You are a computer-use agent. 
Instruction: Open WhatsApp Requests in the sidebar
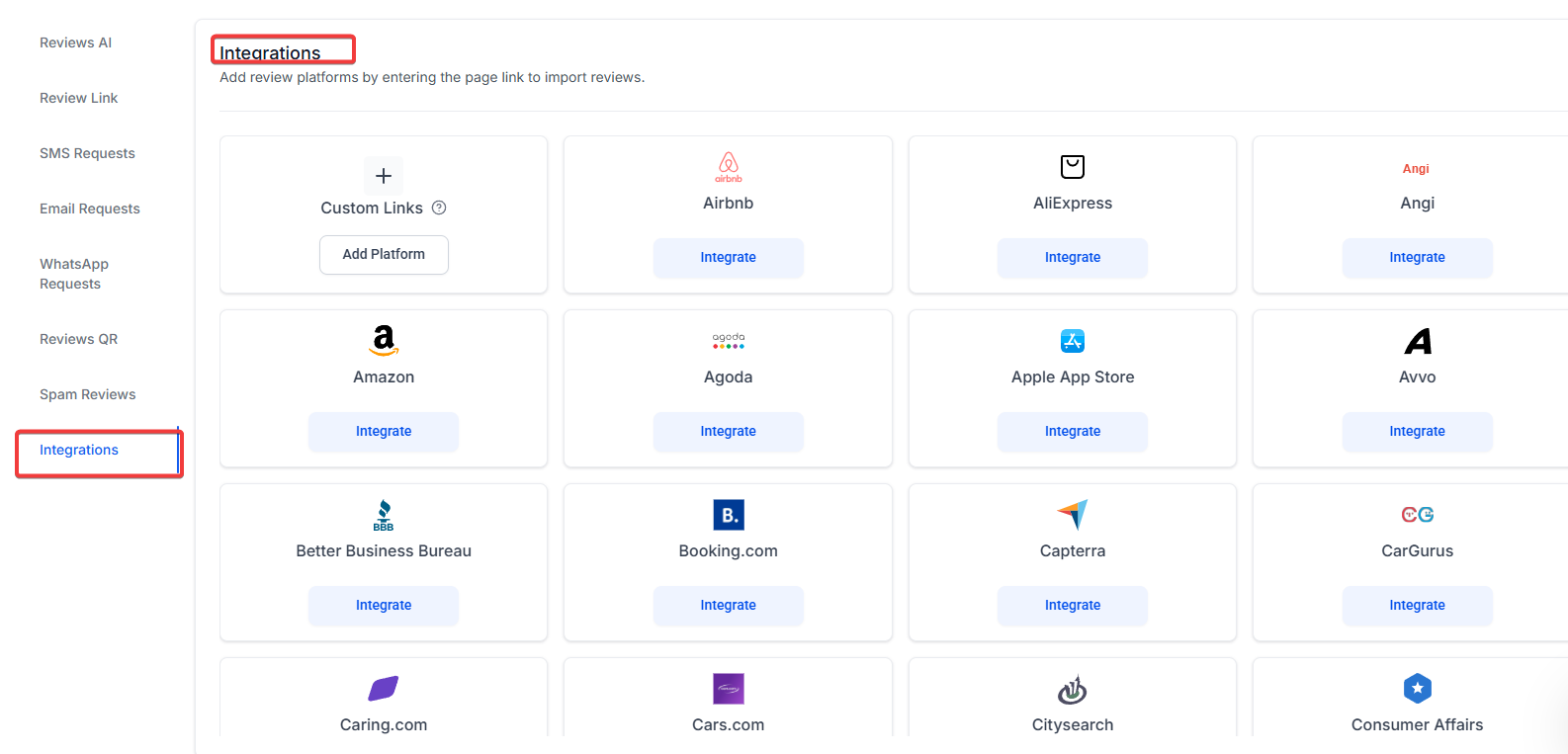pyautogui.click(x=74, y=274)
